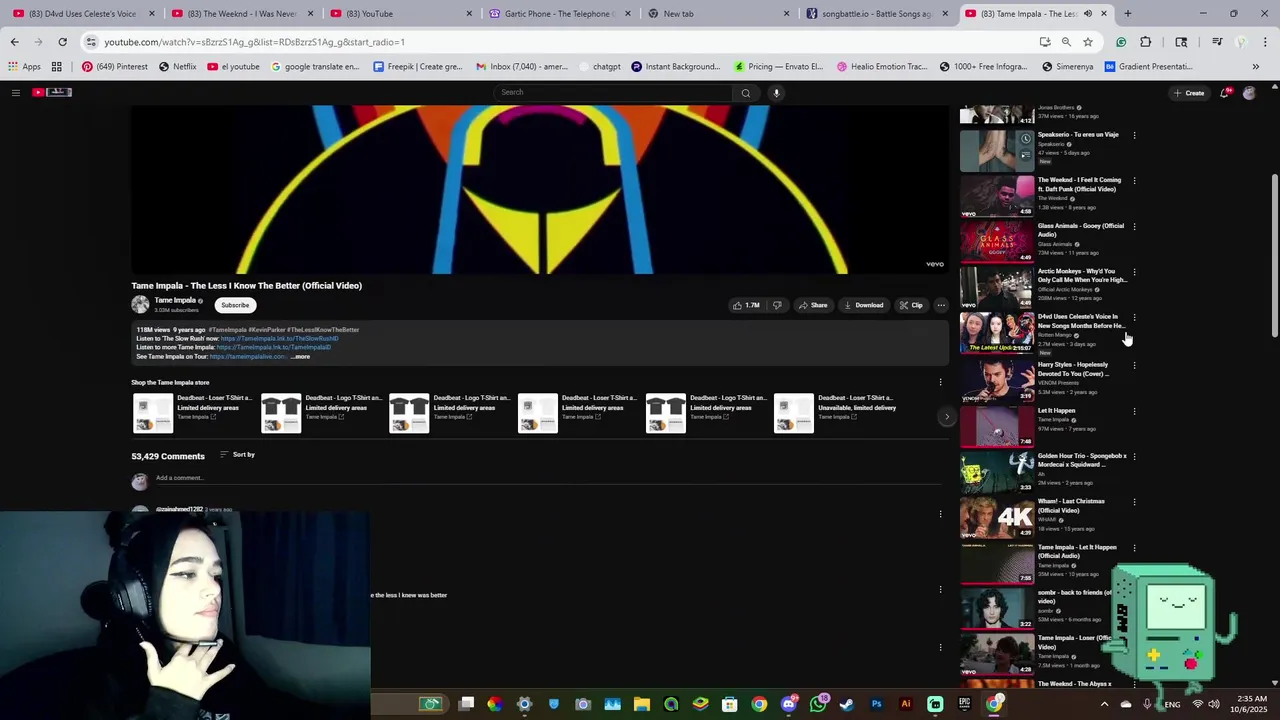The height and width of the screenshot is (720, 1280).
Task: Open more actions menu beside Clip
Action: [941, 305]
